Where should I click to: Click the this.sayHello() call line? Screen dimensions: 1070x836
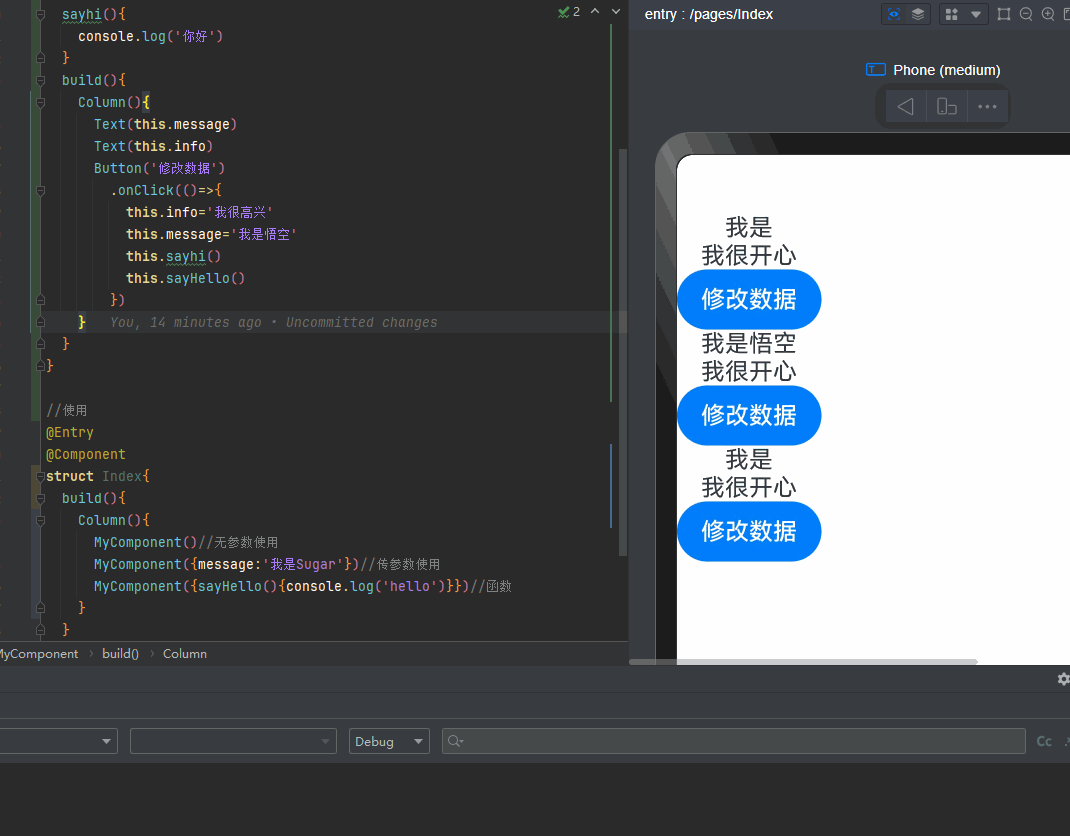tap(185, 278)
